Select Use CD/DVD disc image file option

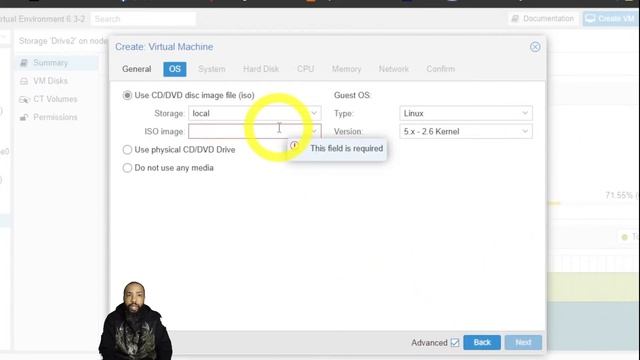point(127,95)
